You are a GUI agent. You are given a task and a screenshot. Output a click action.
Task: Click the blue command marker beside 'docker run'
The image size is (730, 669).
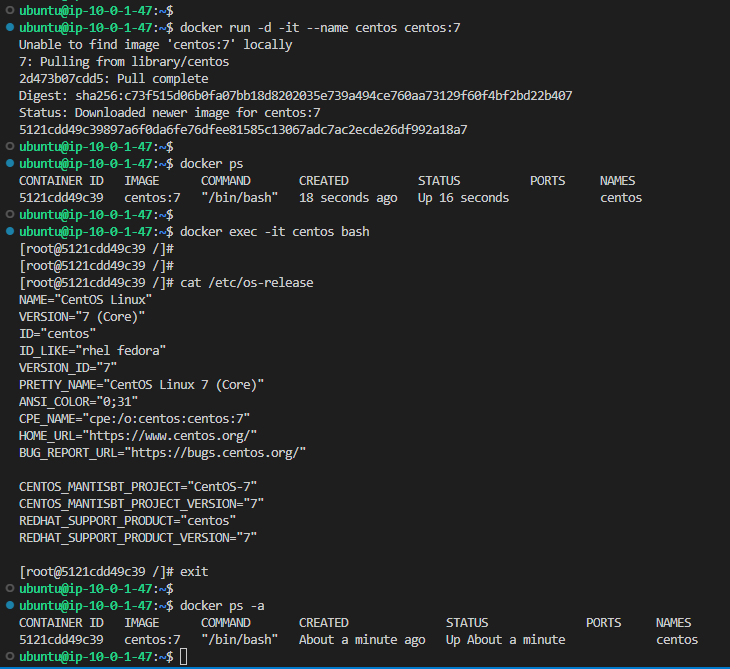tap(10, 27)
